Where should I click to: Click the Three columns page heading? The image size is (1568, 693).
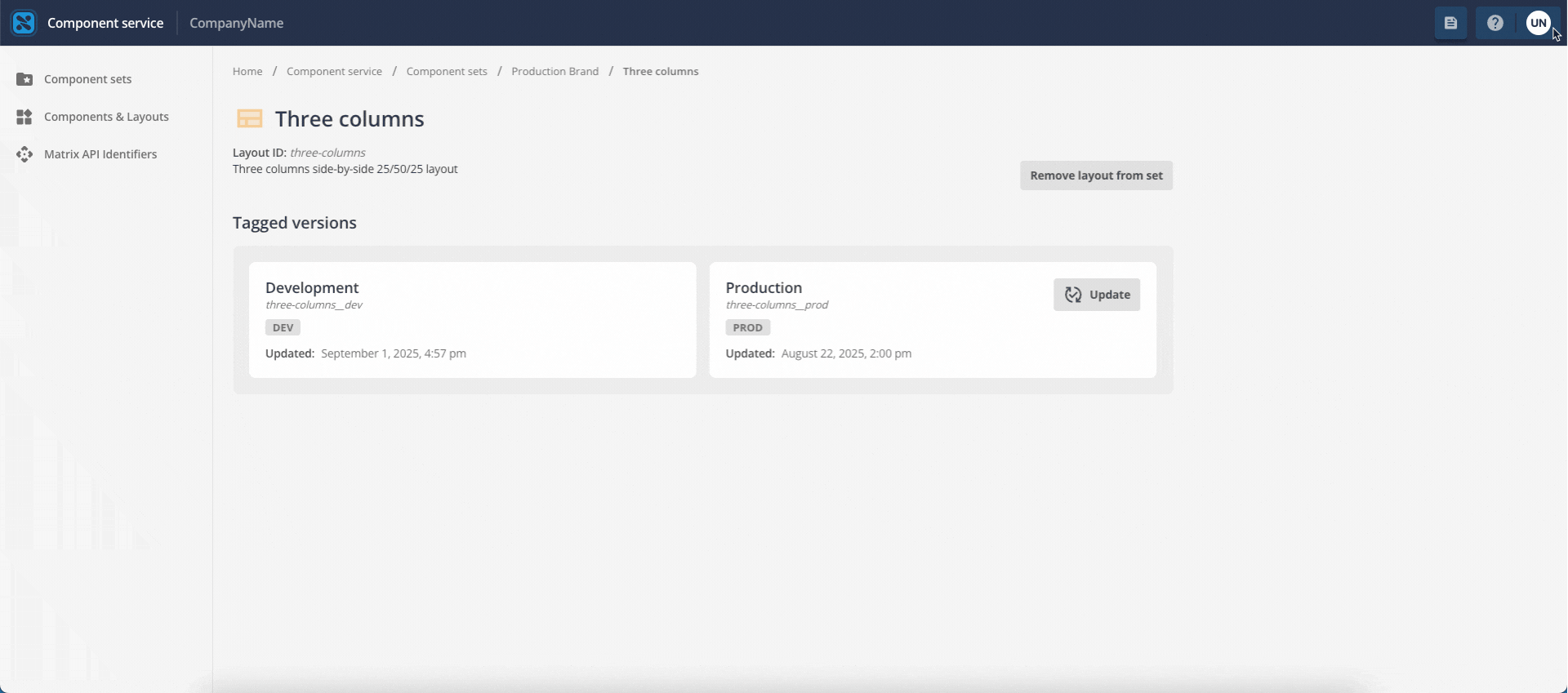click(350, 119)
